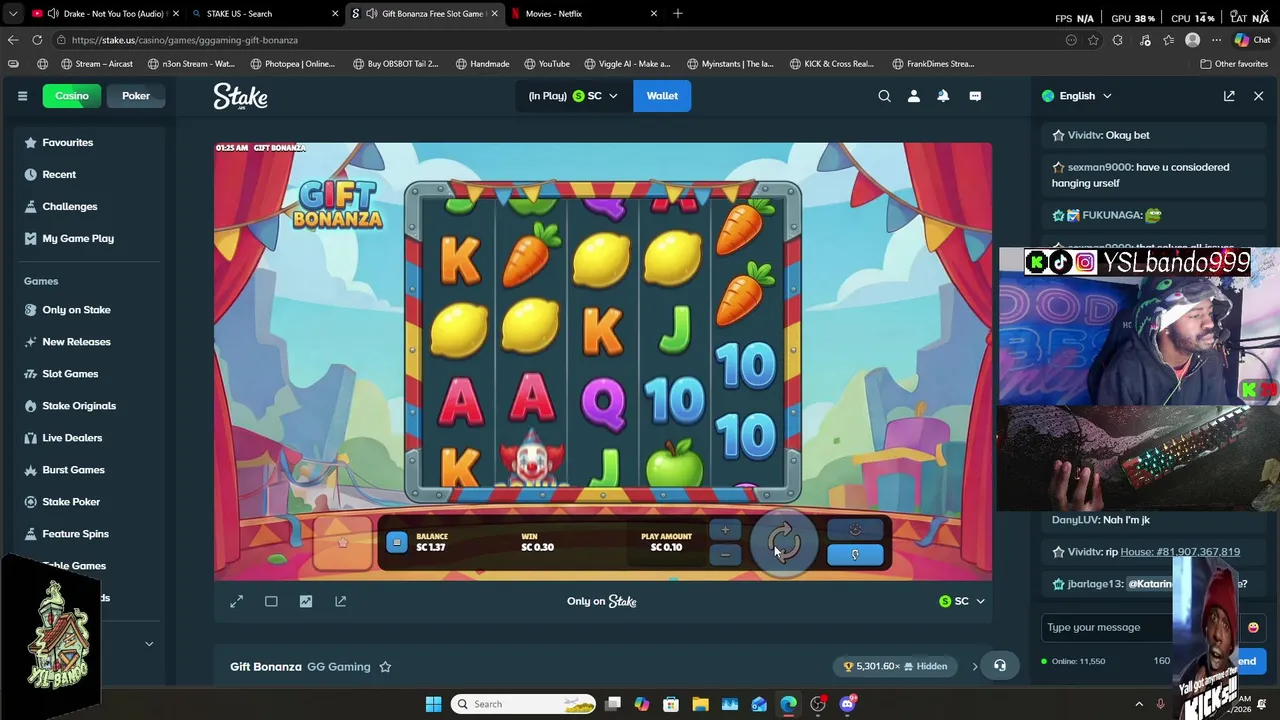The height and width of the screenshot is (720, 1280).
Task: Open the House #81,907,367,819 bet link
Action: point(1180,552)
